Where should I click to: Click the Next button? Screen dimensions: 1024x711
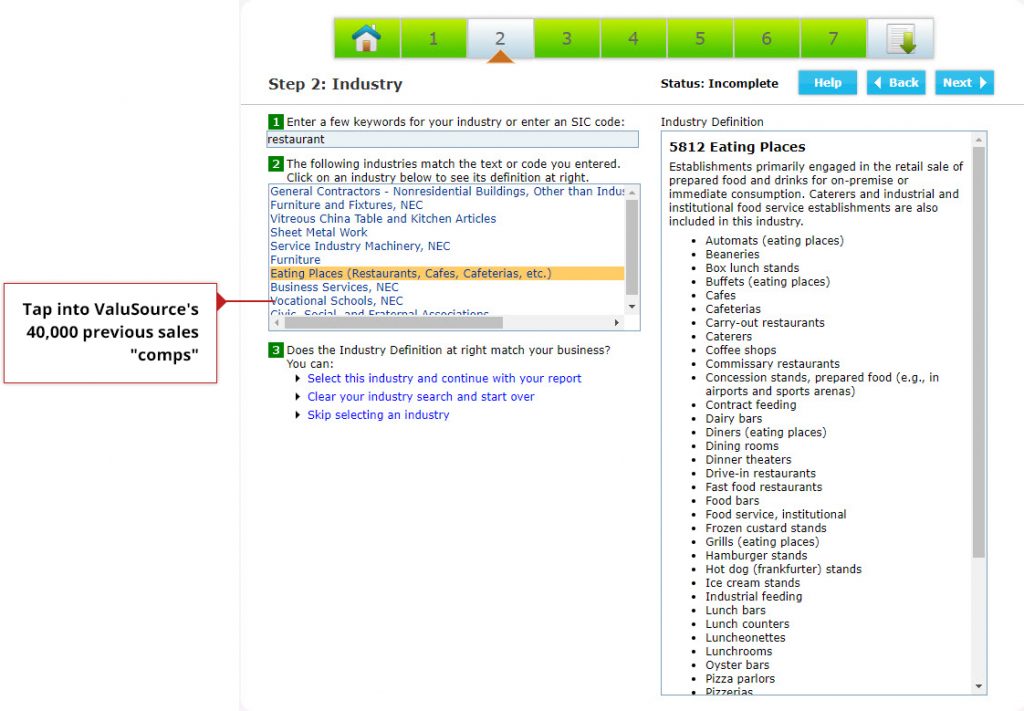[964, 83]
